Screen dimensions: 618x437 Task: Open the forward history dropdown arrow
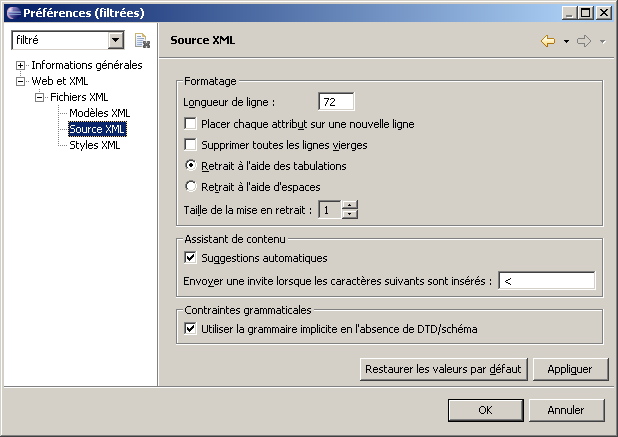[x=602, y=42]
